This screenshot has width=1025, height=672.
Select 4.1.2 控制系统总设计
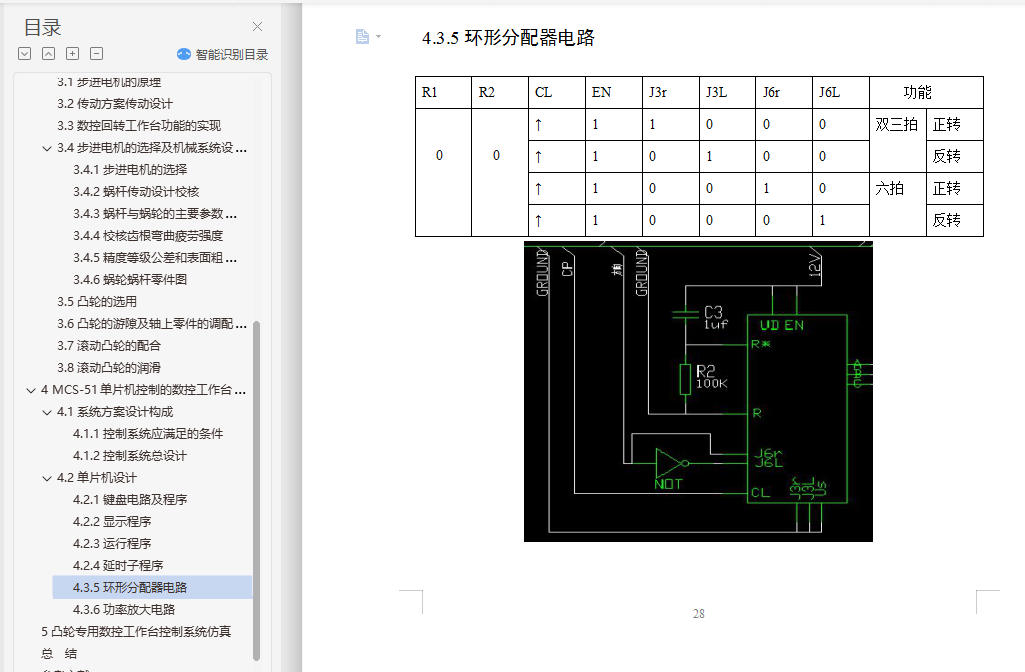(x=129, y=456)
